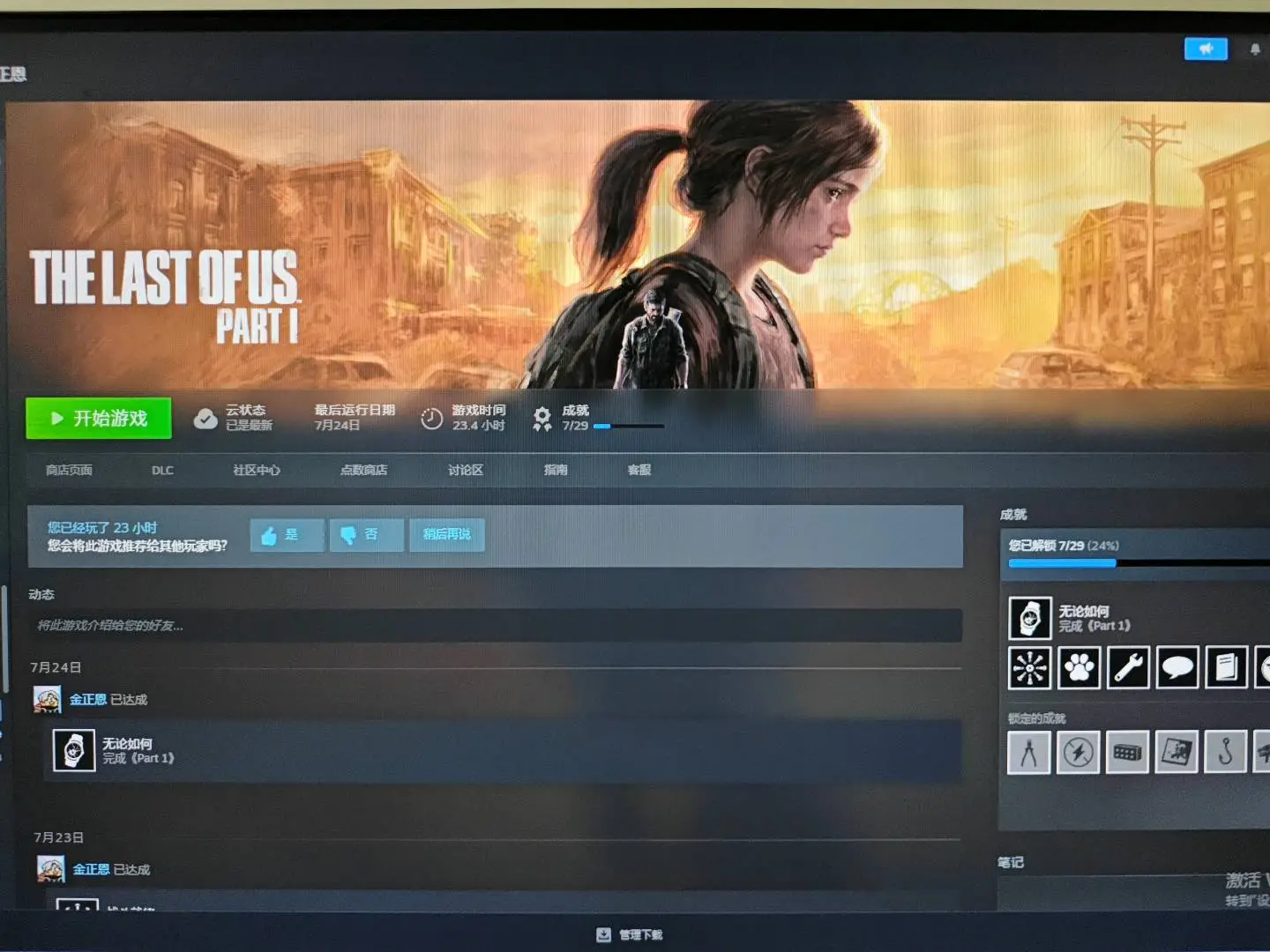Open the 指南 tab
1270x952 pixels.
coord(556,470)
